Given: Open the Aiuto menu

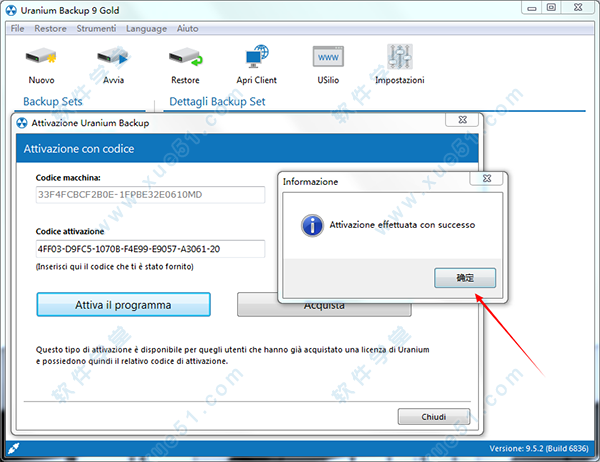Looking at the screenshot, I should click(x=187, y=28).
